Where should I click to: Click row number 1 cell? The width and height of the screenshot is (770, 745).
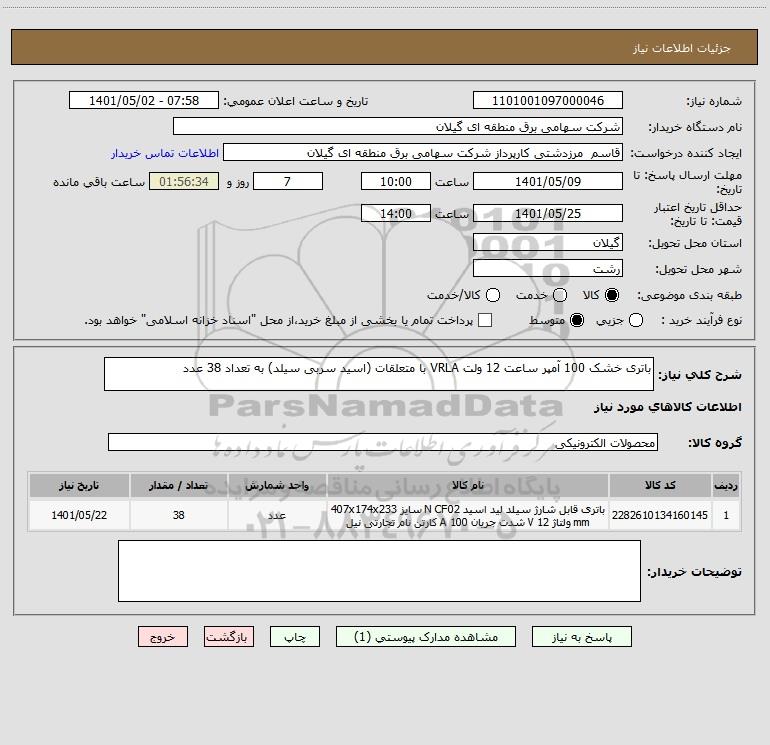point(726,515)
